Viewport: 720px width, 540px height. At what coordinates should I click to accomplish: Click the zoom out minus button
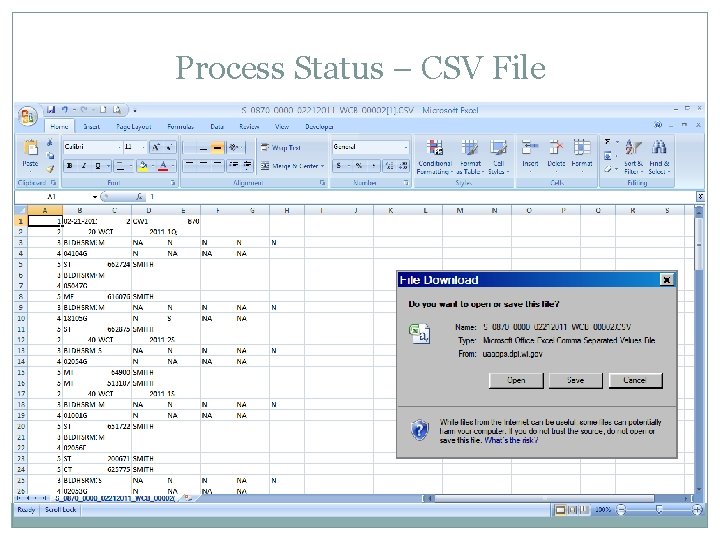[621, 510]
